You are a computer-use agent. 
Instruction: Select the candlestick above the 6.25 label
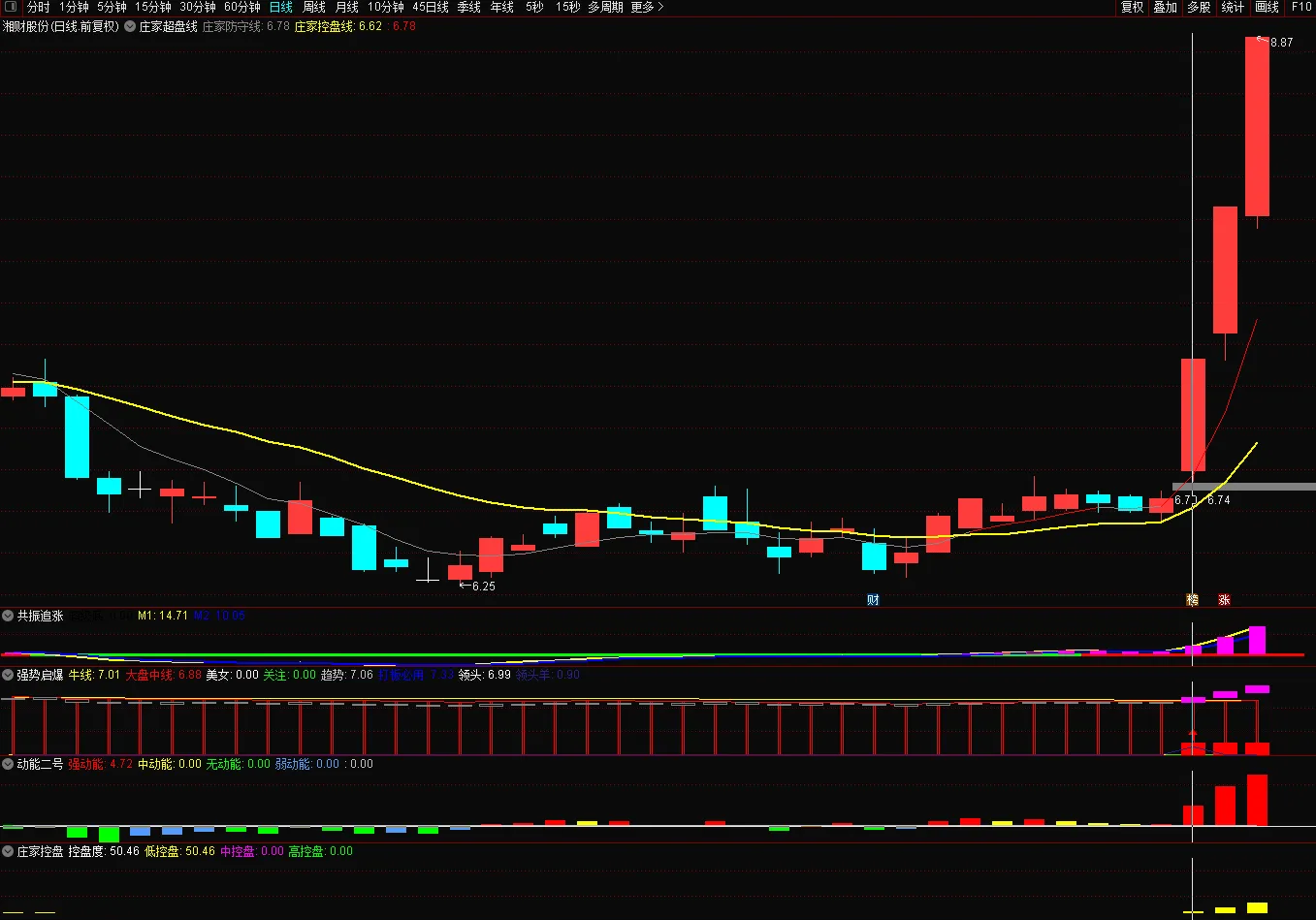click(x=460, y=571)
